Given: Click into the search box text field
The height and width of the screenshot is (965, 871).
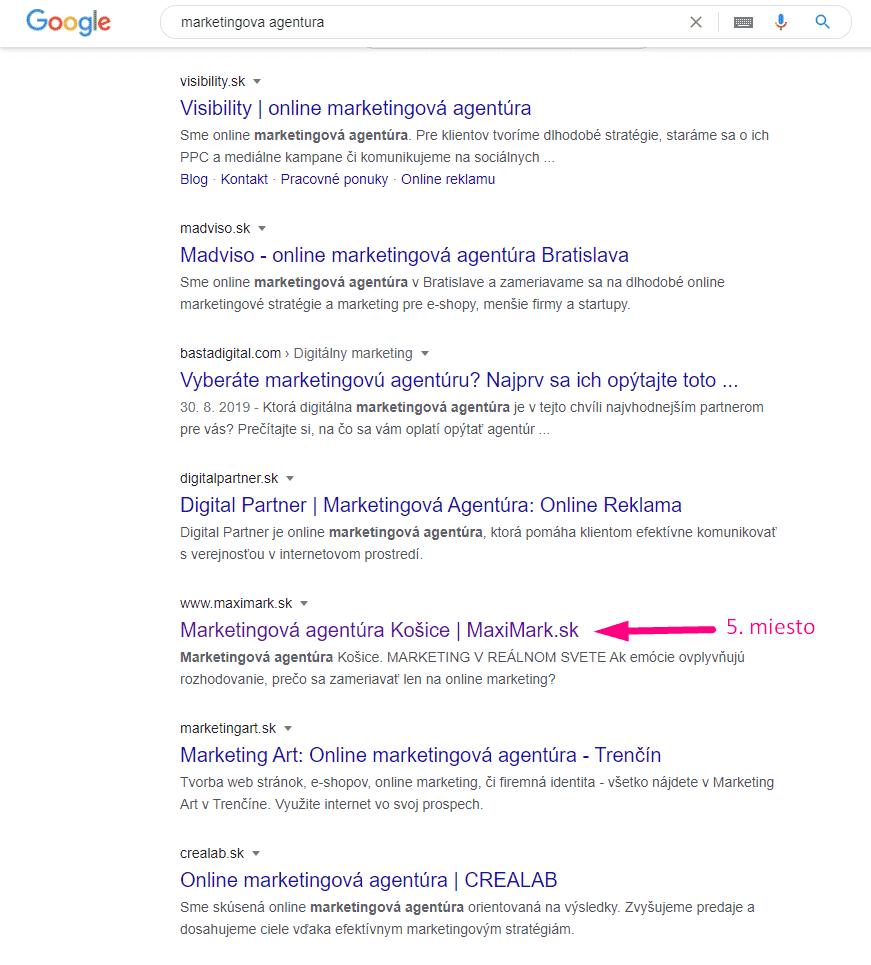Looking at the screenshot, I should pos(420,22).
